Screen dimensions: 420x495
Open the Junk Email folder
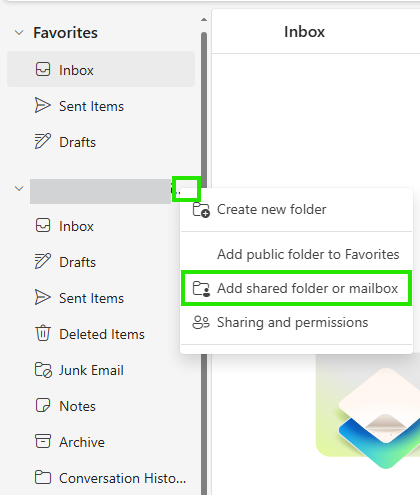[x=91, y=370]
